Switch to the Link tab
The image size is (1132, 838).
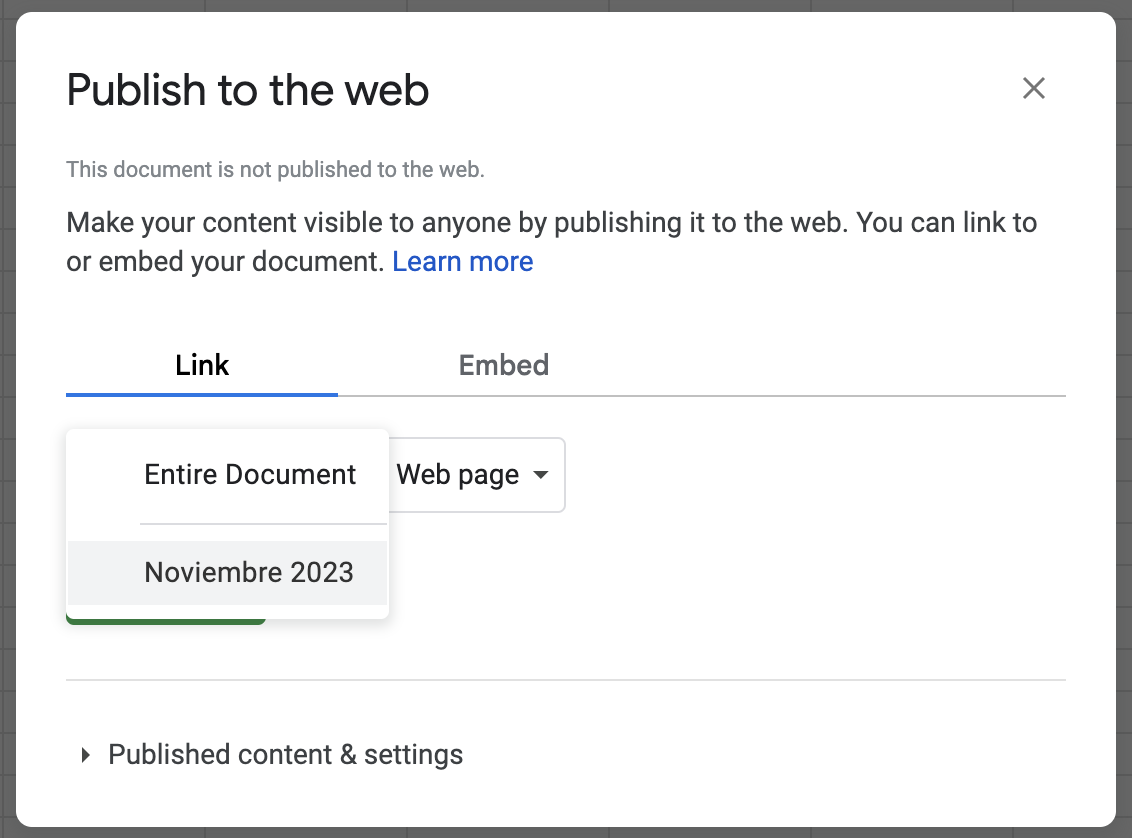(202, 365)
